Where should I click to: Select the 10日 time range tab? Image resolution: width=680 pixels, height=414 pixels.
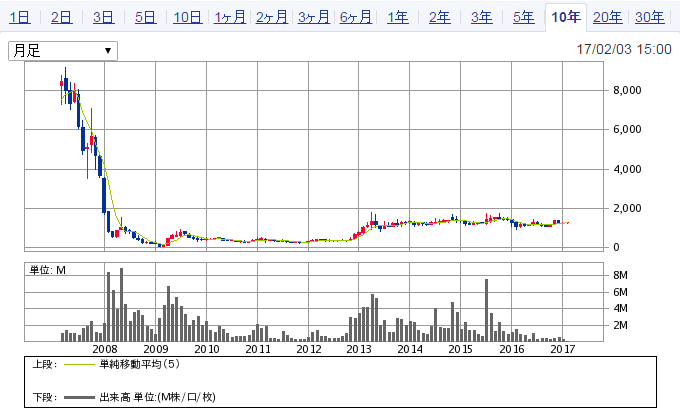pos(188,17)
